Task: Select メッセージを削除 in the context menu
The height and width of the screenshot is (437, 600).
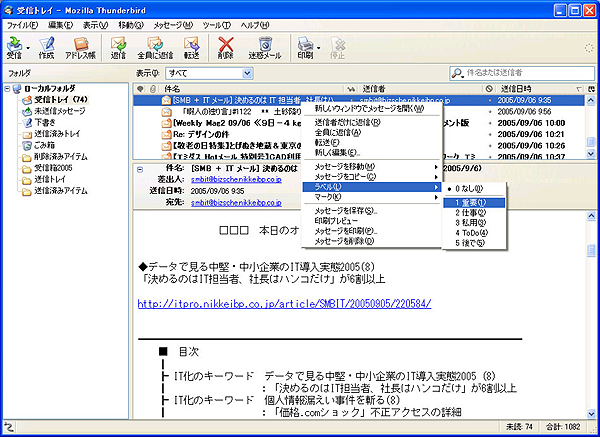Action: tap(372, 241)
